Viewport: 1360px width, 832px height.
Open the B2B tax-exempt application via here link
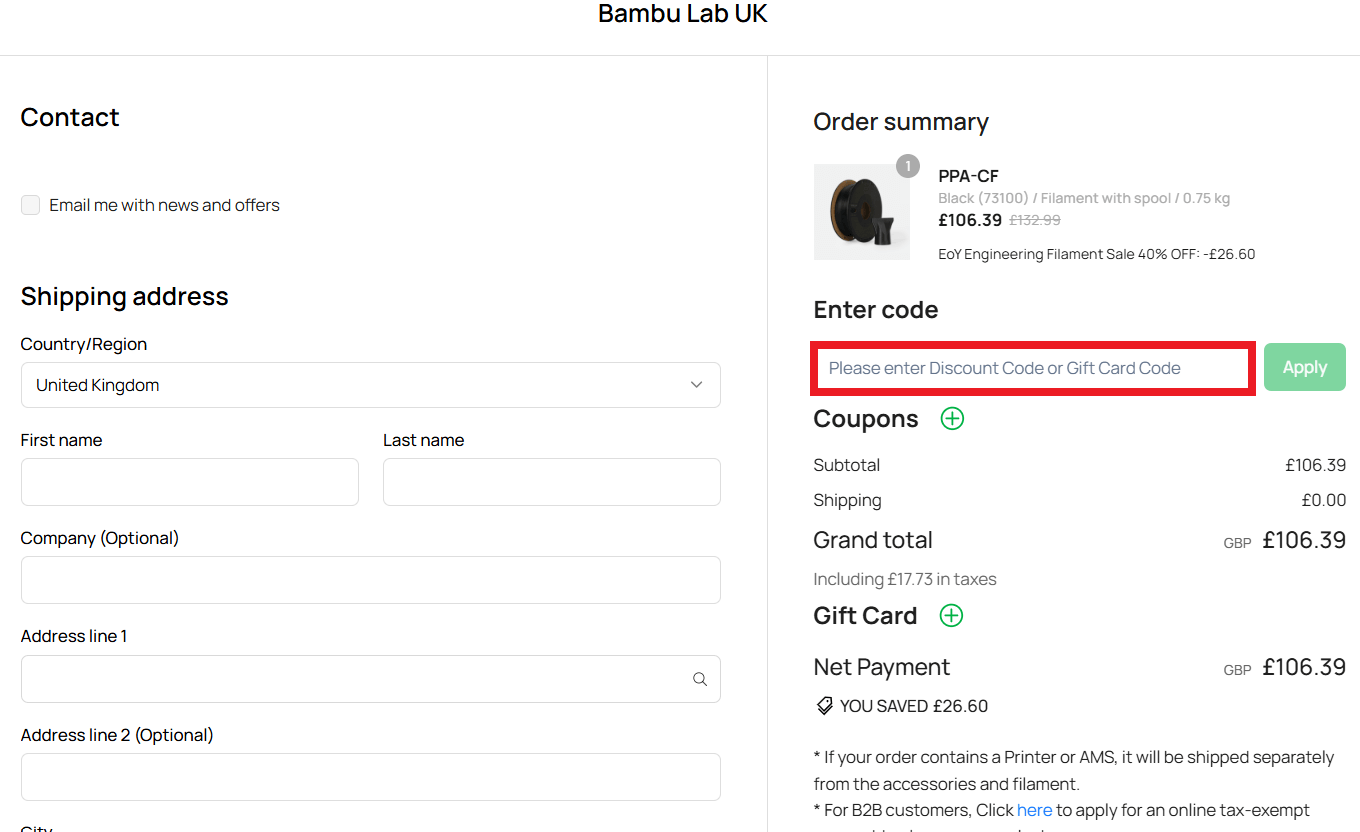point(1035,810)
